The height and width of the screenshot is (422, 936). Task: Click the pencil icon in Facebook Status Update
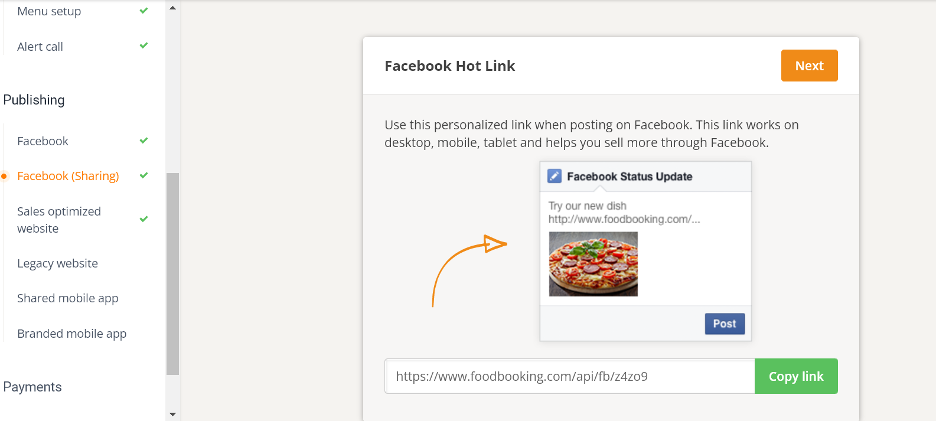[555, 176]
